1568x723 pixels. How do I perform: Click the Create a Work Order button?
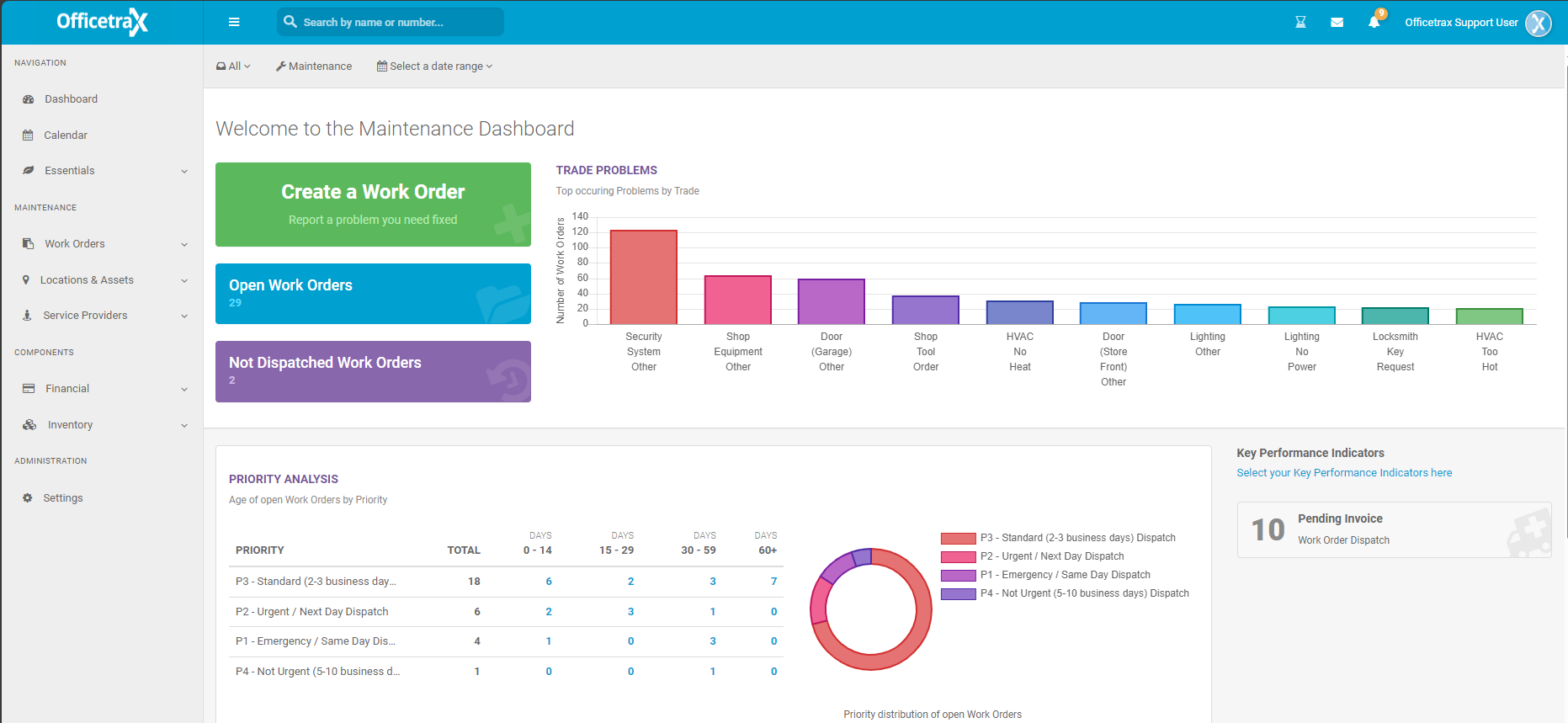tap(373, 205)
